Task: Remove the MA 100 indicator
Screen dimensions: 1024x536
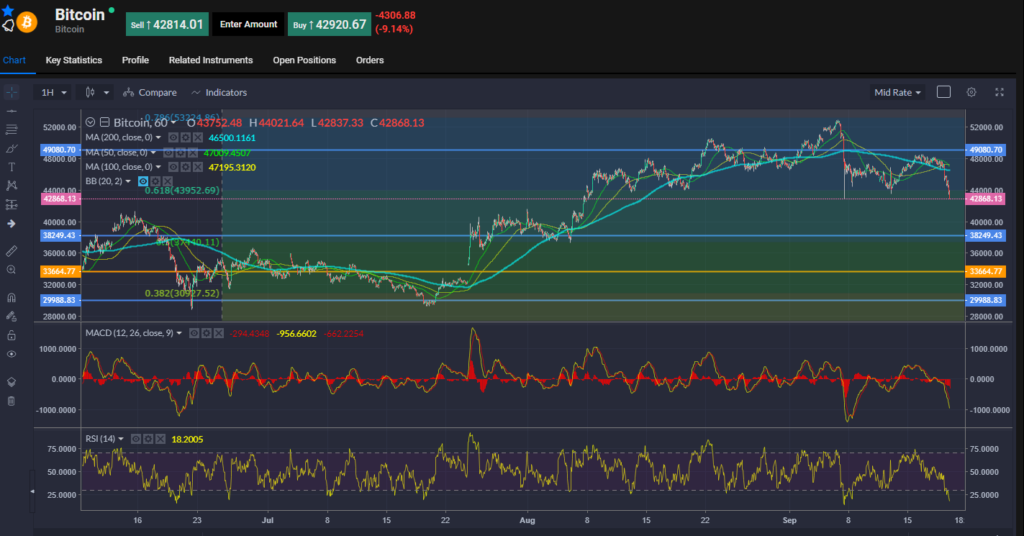Action: coord(198,167)
